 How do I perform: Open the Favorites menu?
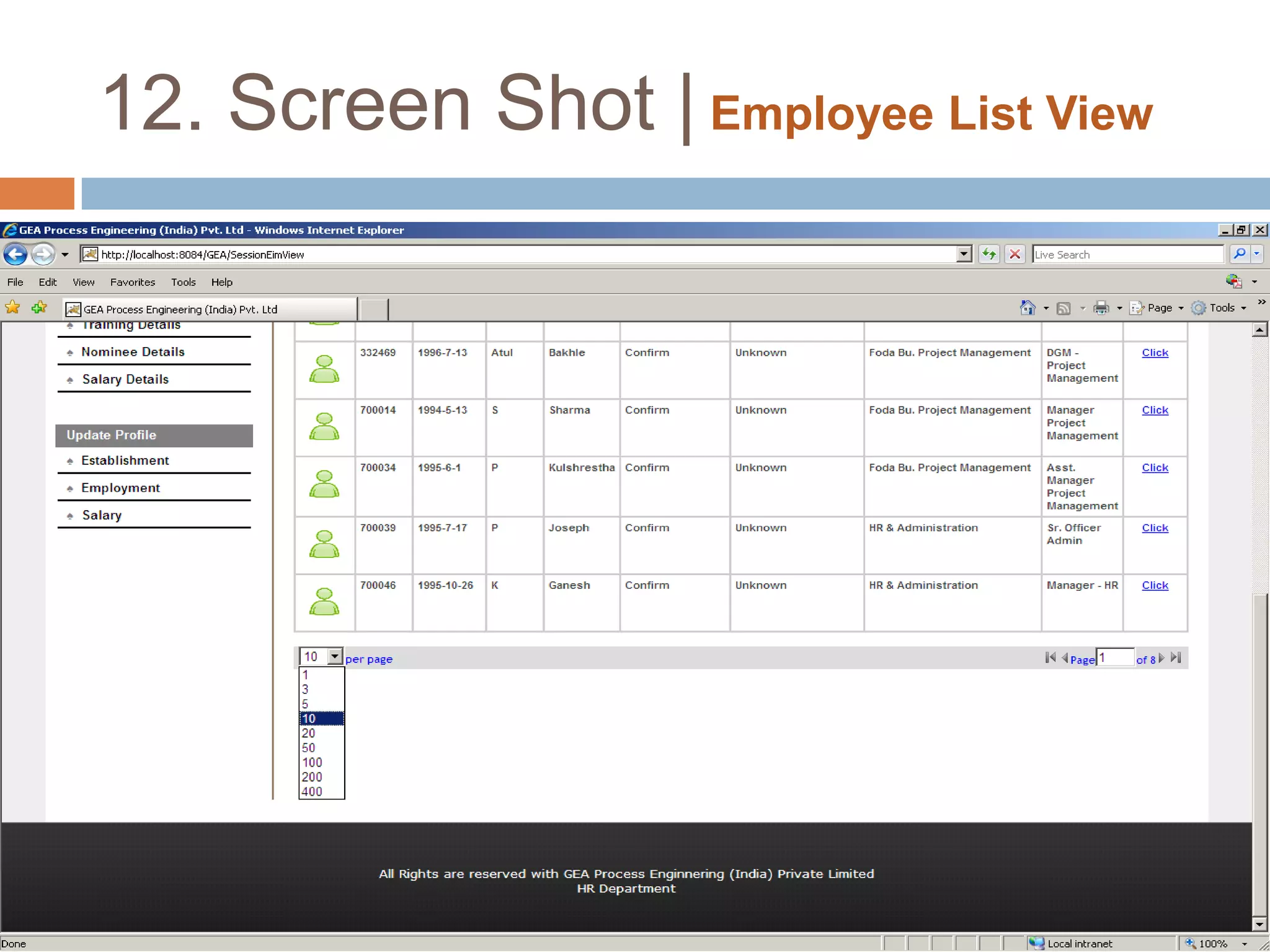point(133,283)
